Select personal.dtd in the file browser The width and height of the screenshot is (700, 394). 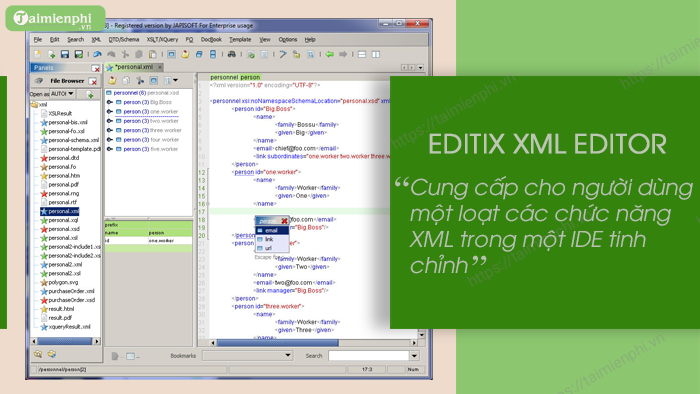pyautogui.click(x=63, y=158)
